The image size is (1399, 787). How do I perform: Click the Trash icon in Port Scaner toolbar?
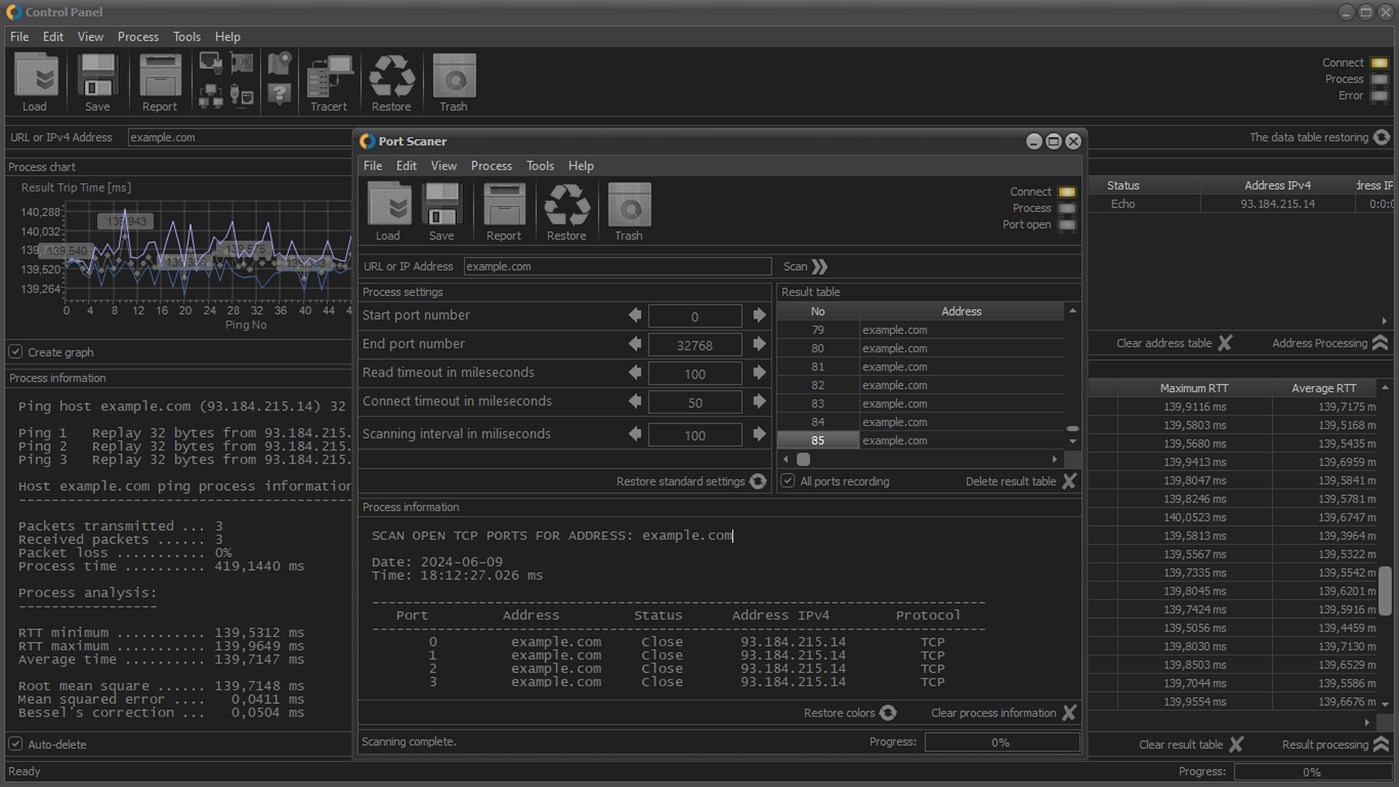point(629,211)
